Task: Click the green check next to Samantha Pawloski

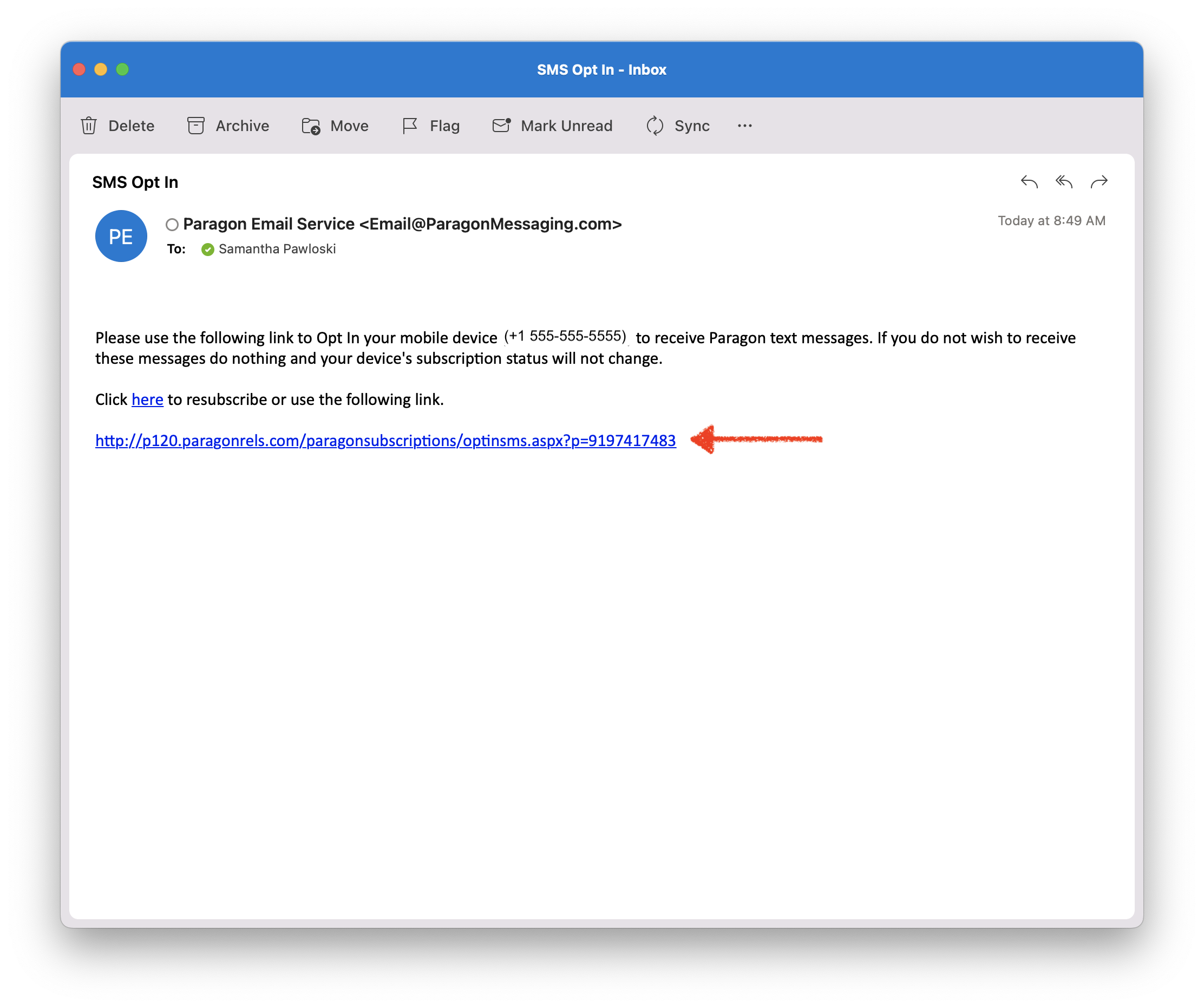Action: pos(207,249)
